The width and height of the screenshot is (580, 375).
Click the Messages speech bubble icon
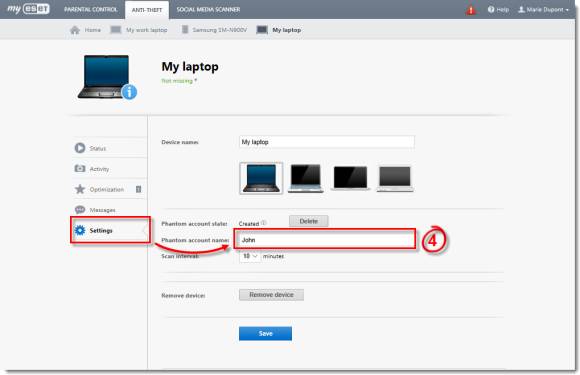tap(80, 210)
